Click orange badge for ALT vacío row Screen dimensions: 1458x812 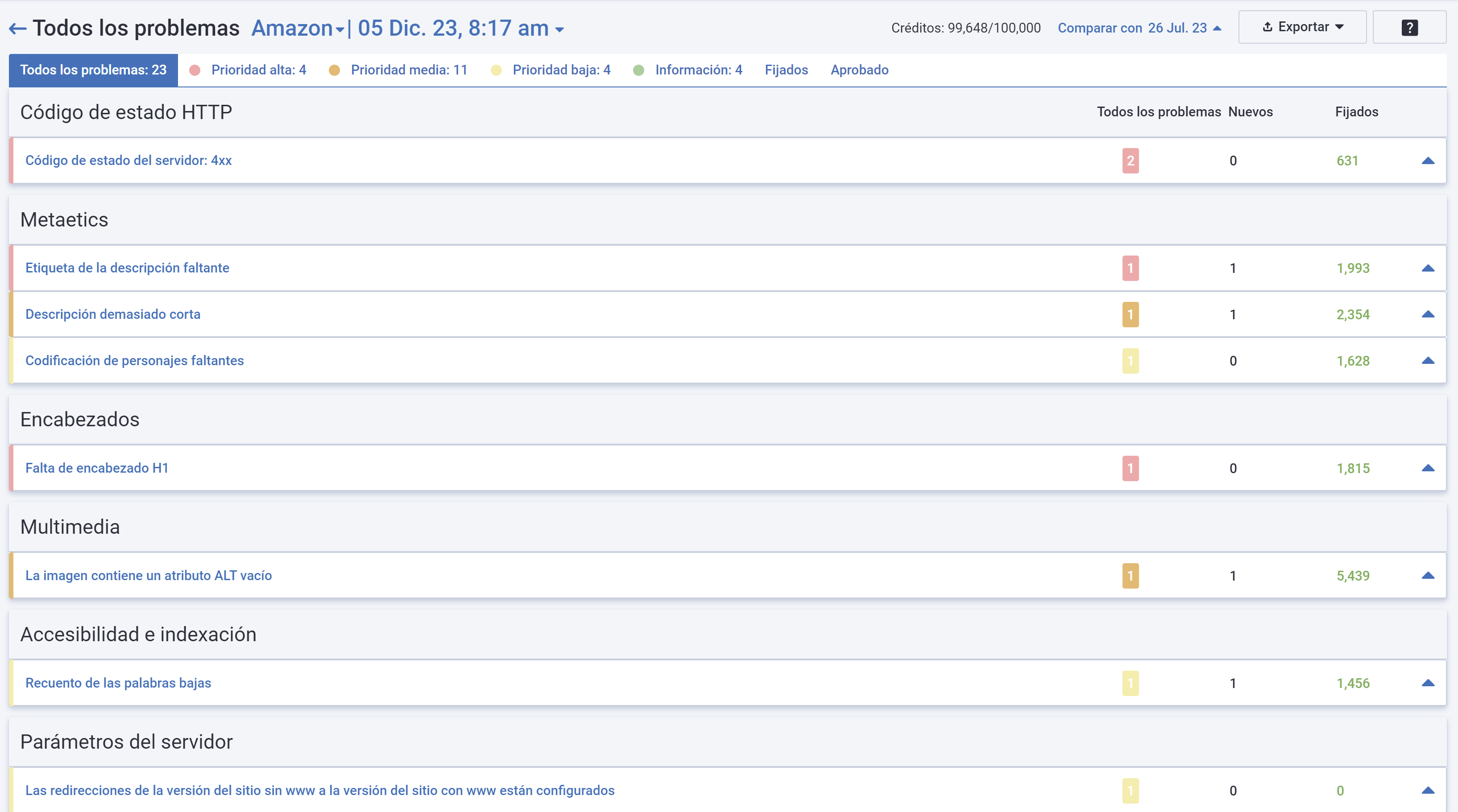[x=1130, y=576]
